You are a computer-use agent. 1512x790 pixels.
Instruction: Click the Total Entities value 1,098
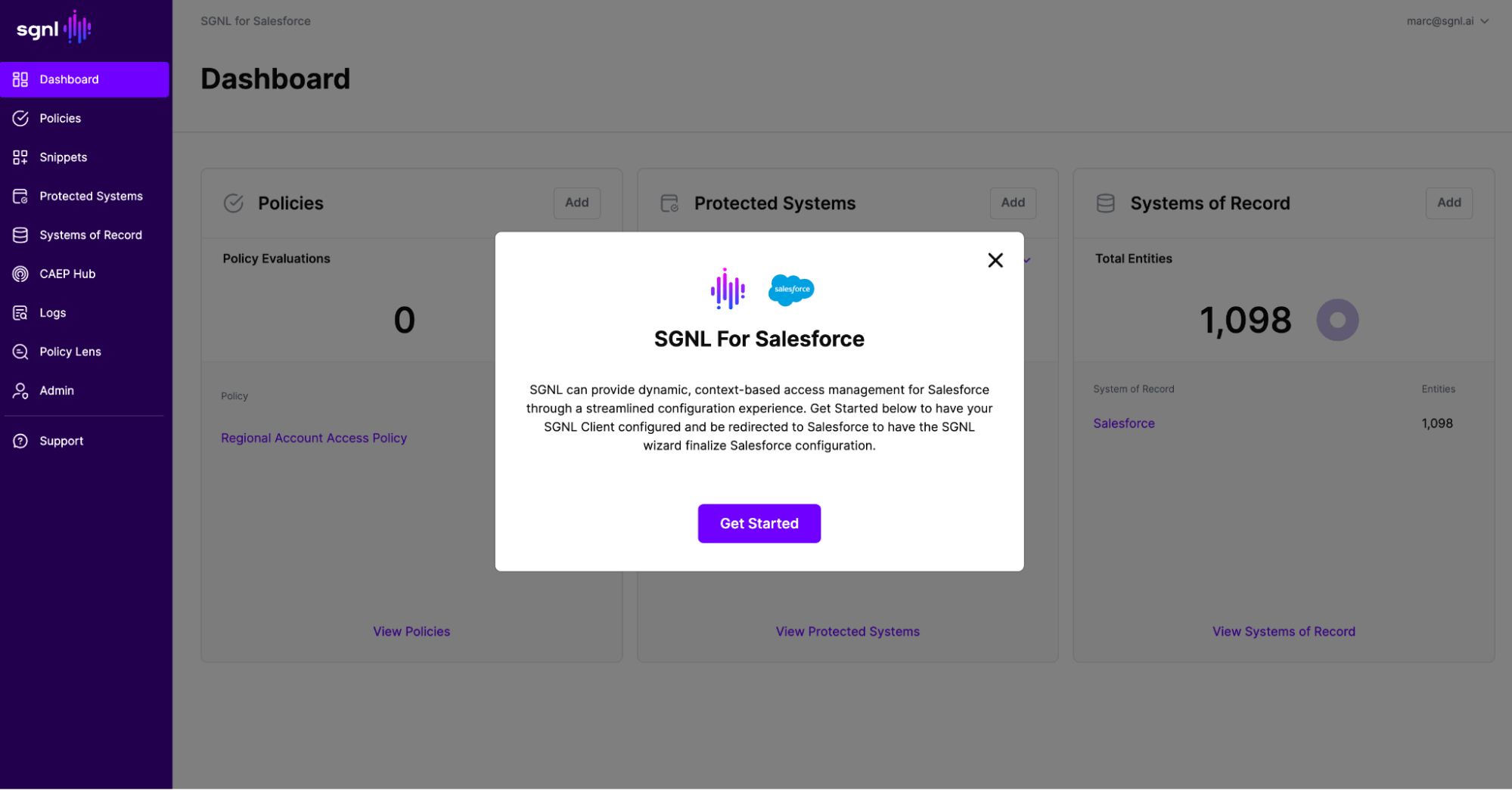pyautogui.click(x=1246, y=321)
